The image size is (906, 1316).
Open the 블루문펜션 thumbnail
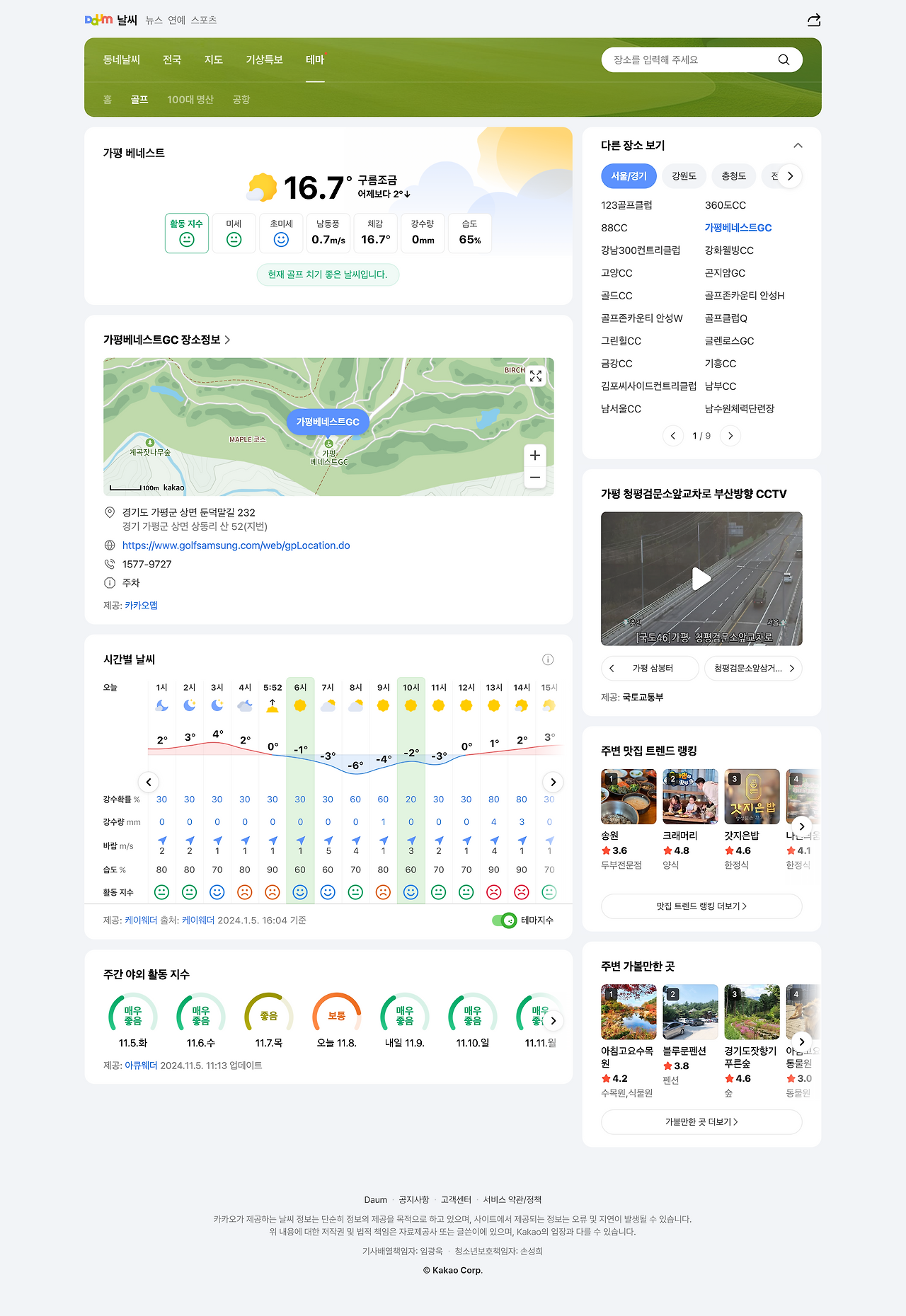[x=690, y=1012]
